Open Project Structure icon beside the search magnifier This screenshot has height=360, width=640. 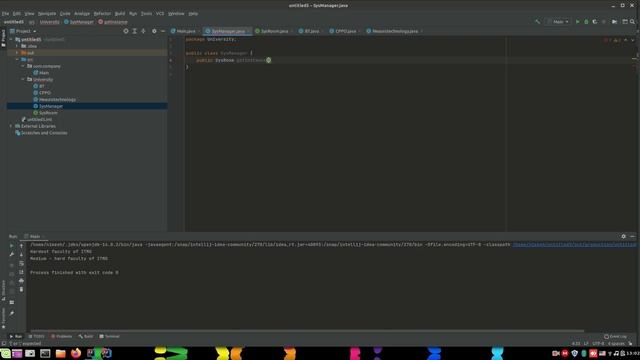(625, 22)
